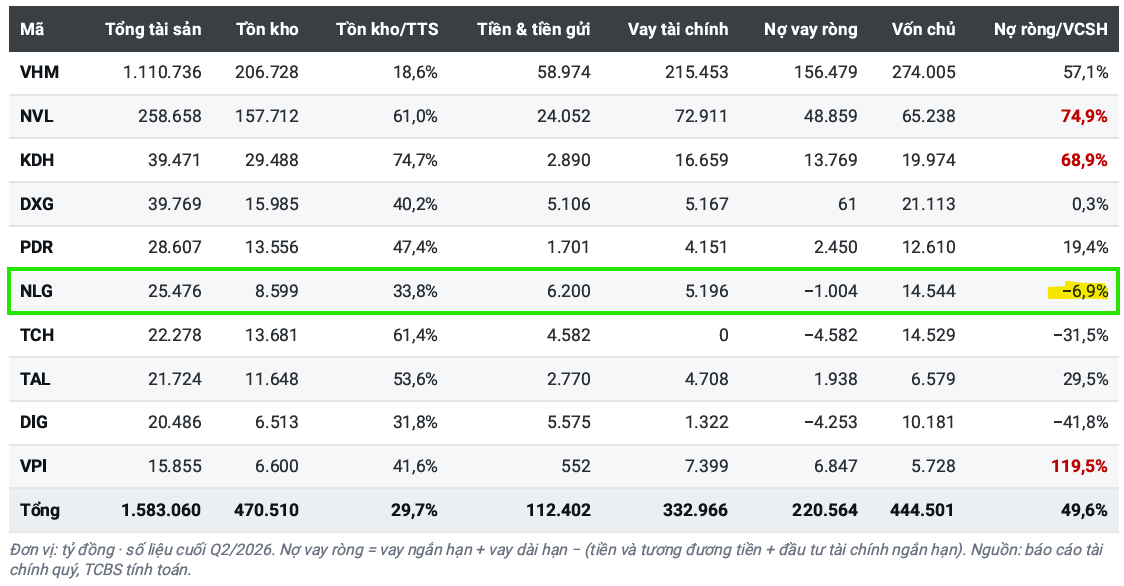Open the KDH ticker row
The width and height of the screenshot is (1124, 586).
click(563, 160)
